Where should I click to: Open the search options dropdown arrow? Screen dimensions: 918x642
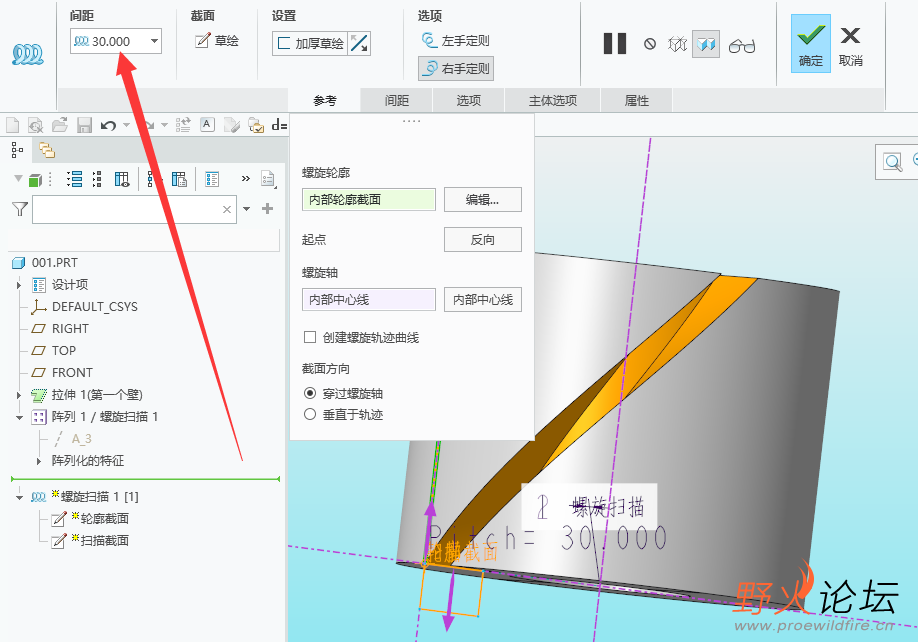[246, 209]
